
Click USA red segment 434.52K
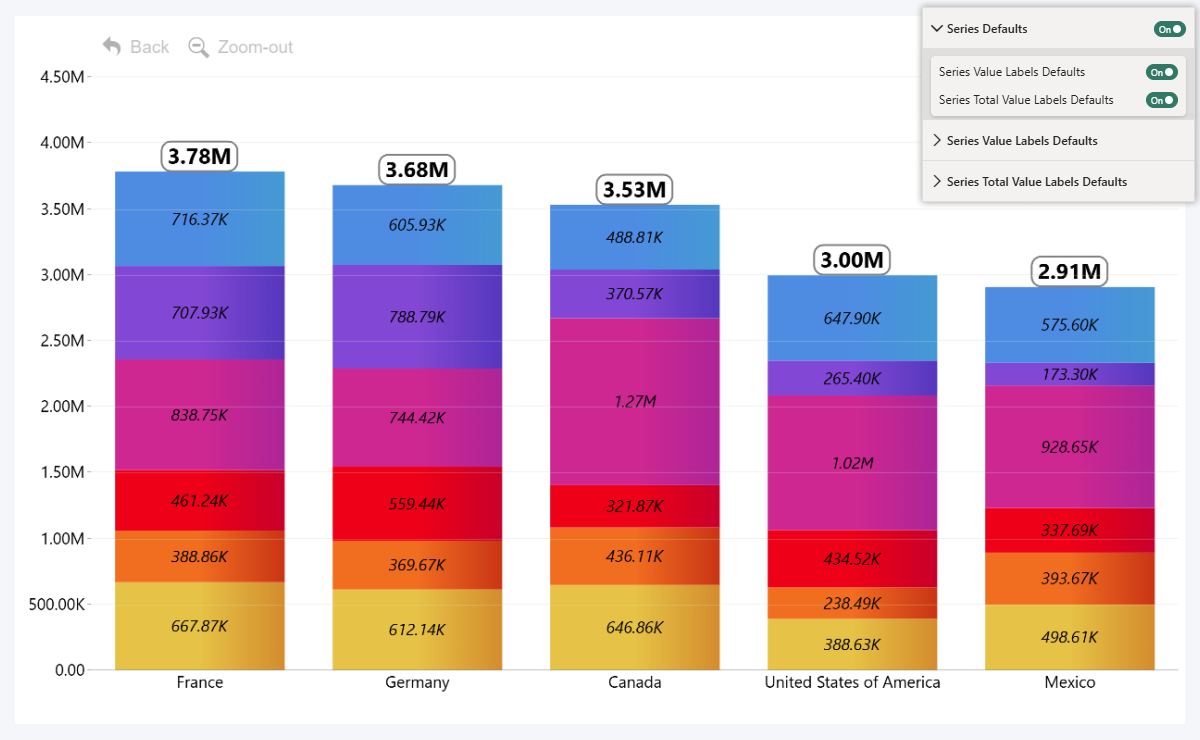coord(852,559)
